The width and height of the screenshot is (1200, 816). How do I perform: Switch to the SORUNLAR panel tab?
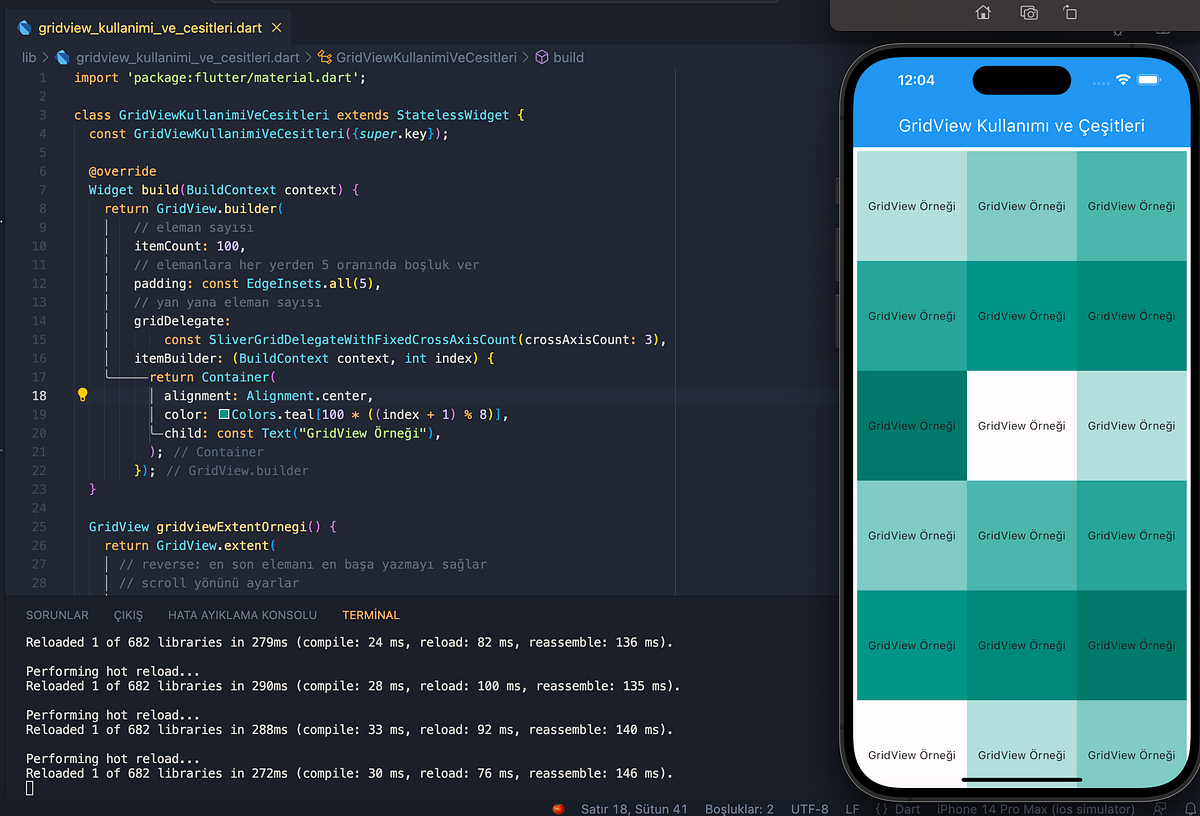click(x=57, y=615)
